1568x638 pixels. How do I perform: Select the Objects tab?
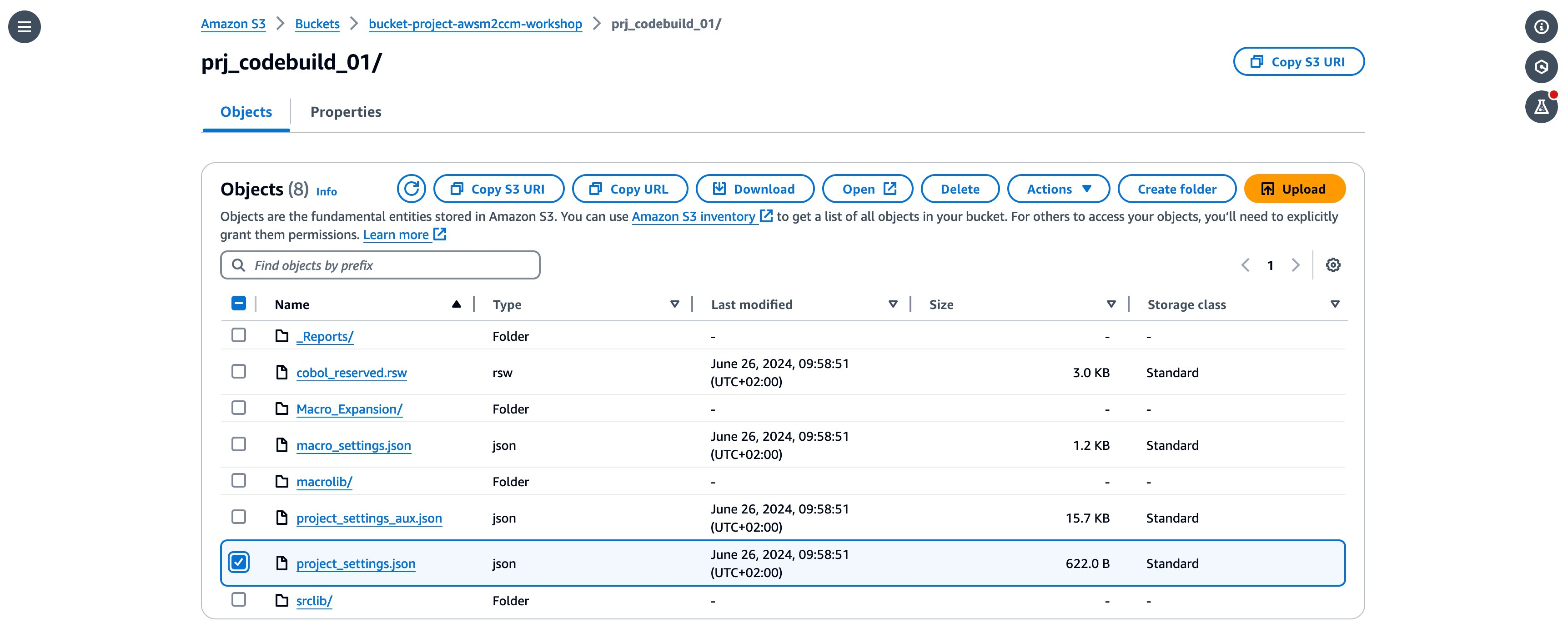[x=245, y=112]
